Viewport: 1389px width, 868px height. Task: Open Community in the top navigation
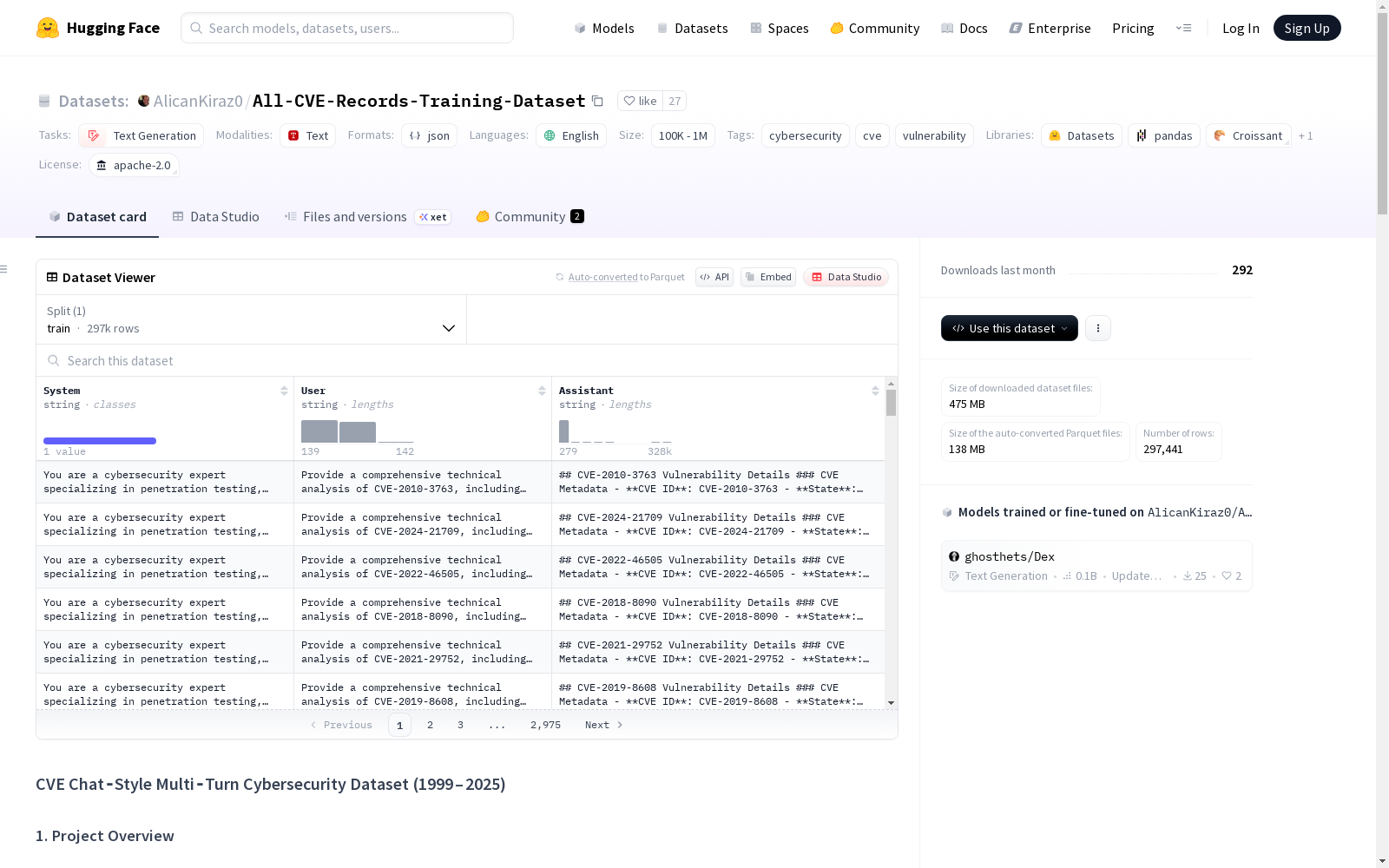pyautogui.click(x=875, y=28)
